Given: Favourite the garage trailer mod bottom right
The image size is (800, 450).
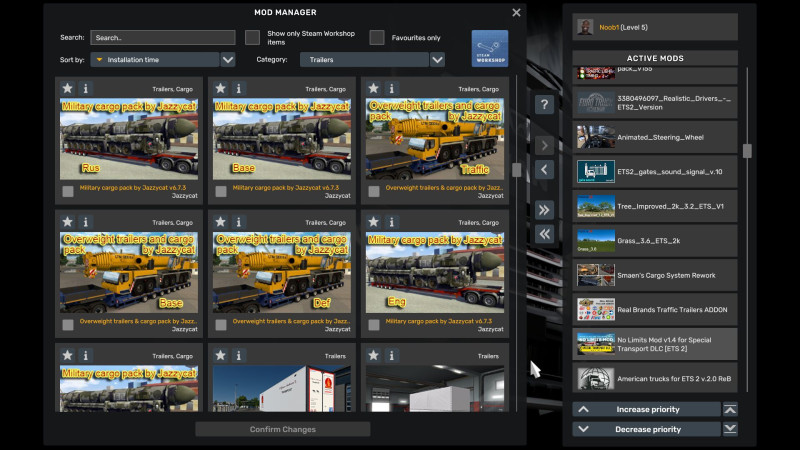Looking at the screenshot, I should point(373,355).
